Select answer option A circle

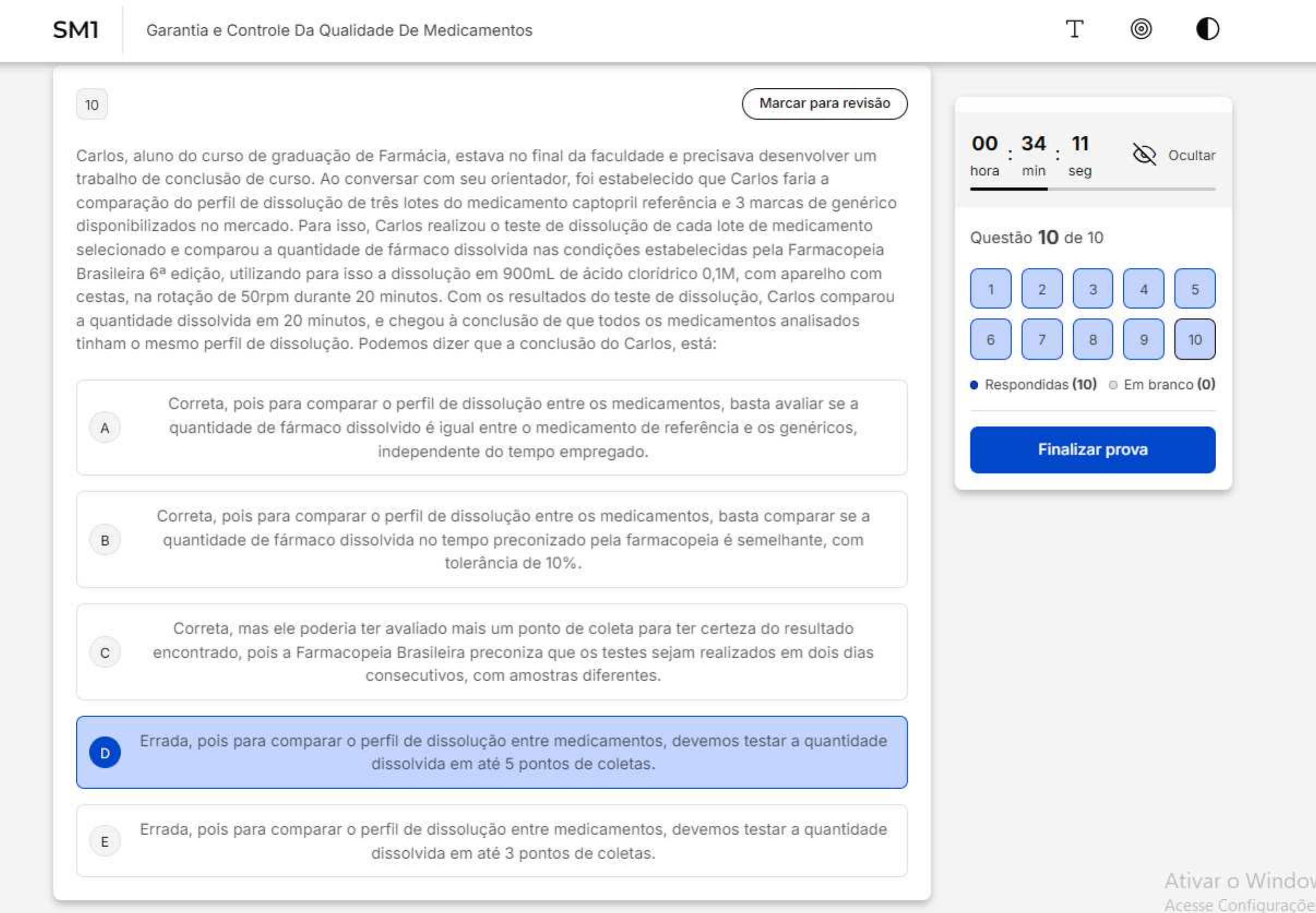point(105,428)
